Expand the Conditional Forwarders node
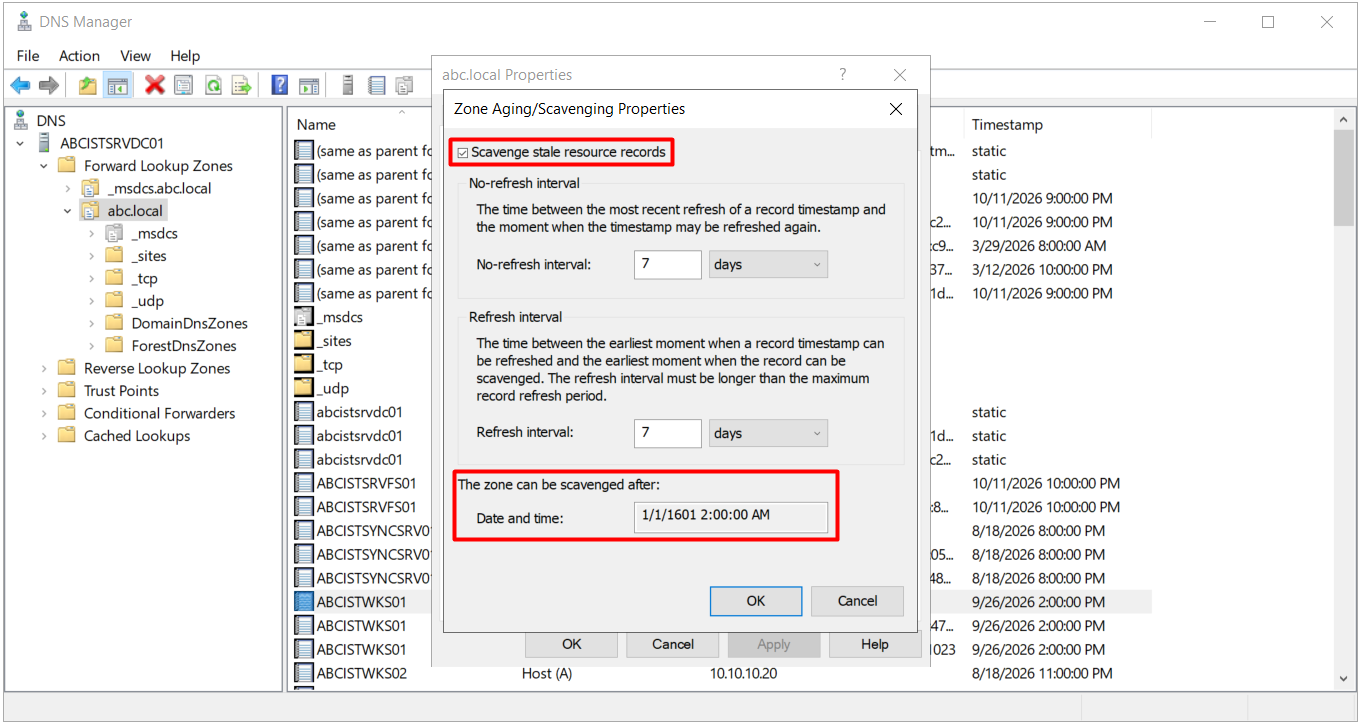The image size is (1362, 725). point(44,413)
